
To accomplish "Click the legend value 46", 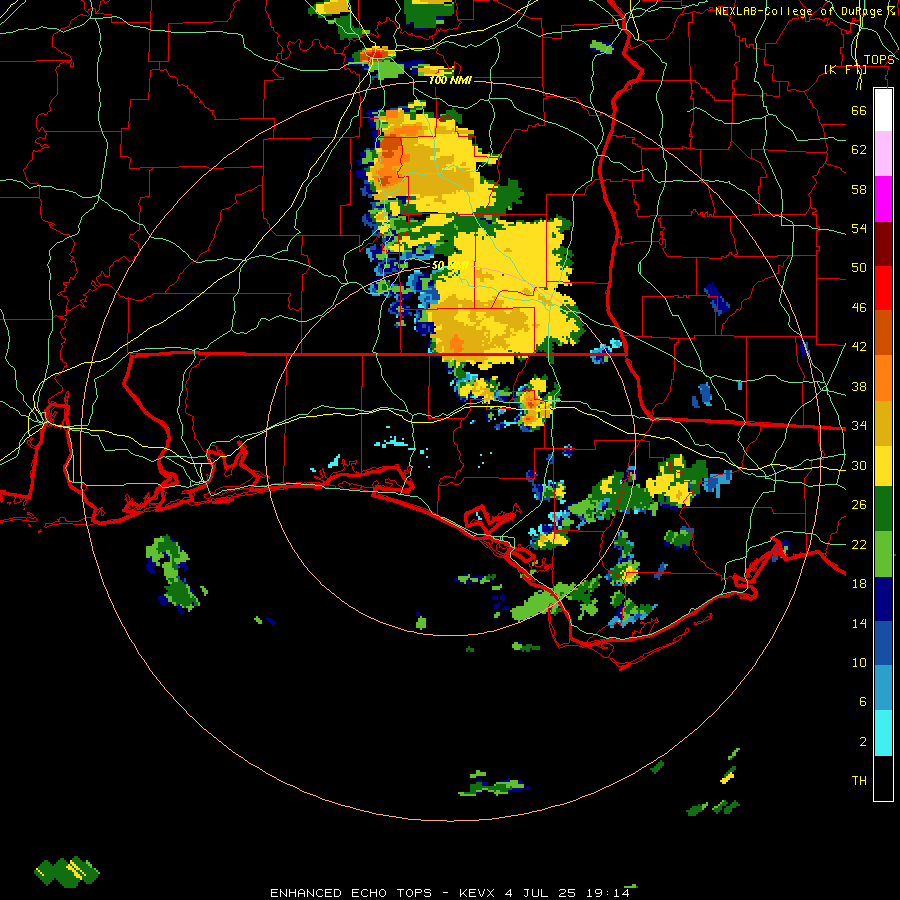I will click(x=859, y=308).
